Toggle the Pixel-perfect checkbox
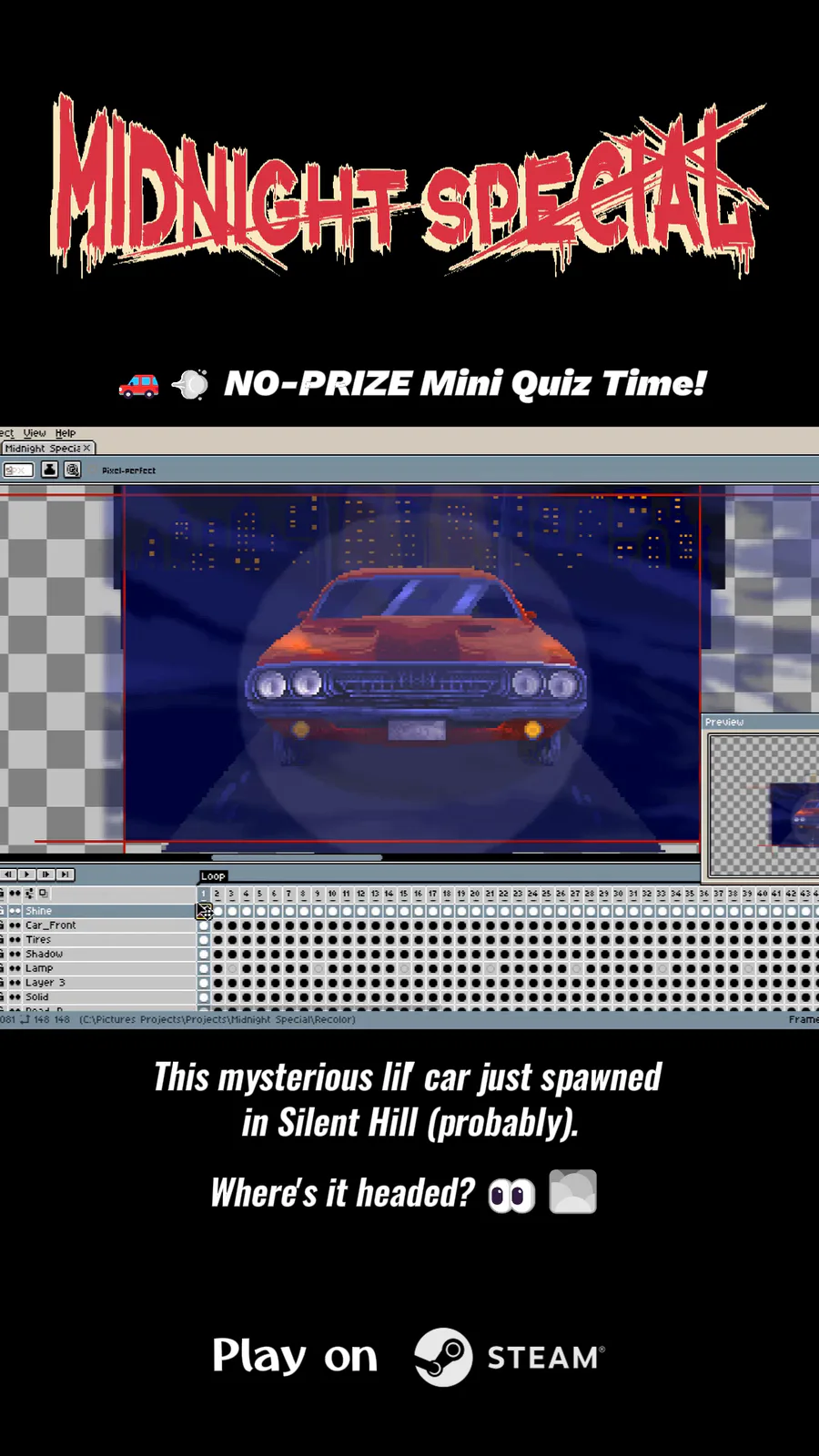 point(126,470)
